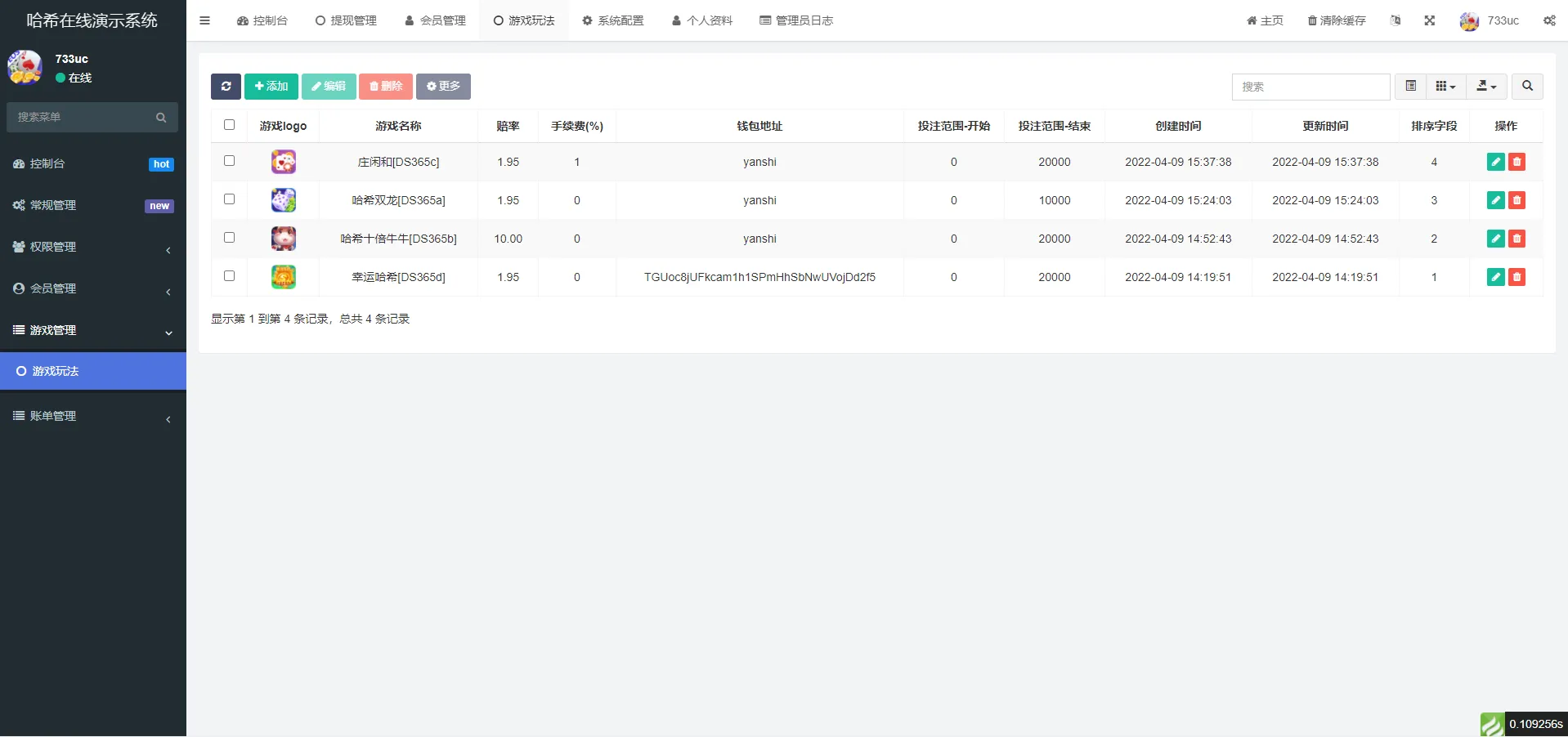This screenshot has width=1568, height=737.
Task: Open the export data dropdown
Action: (x=1486, y=87)
